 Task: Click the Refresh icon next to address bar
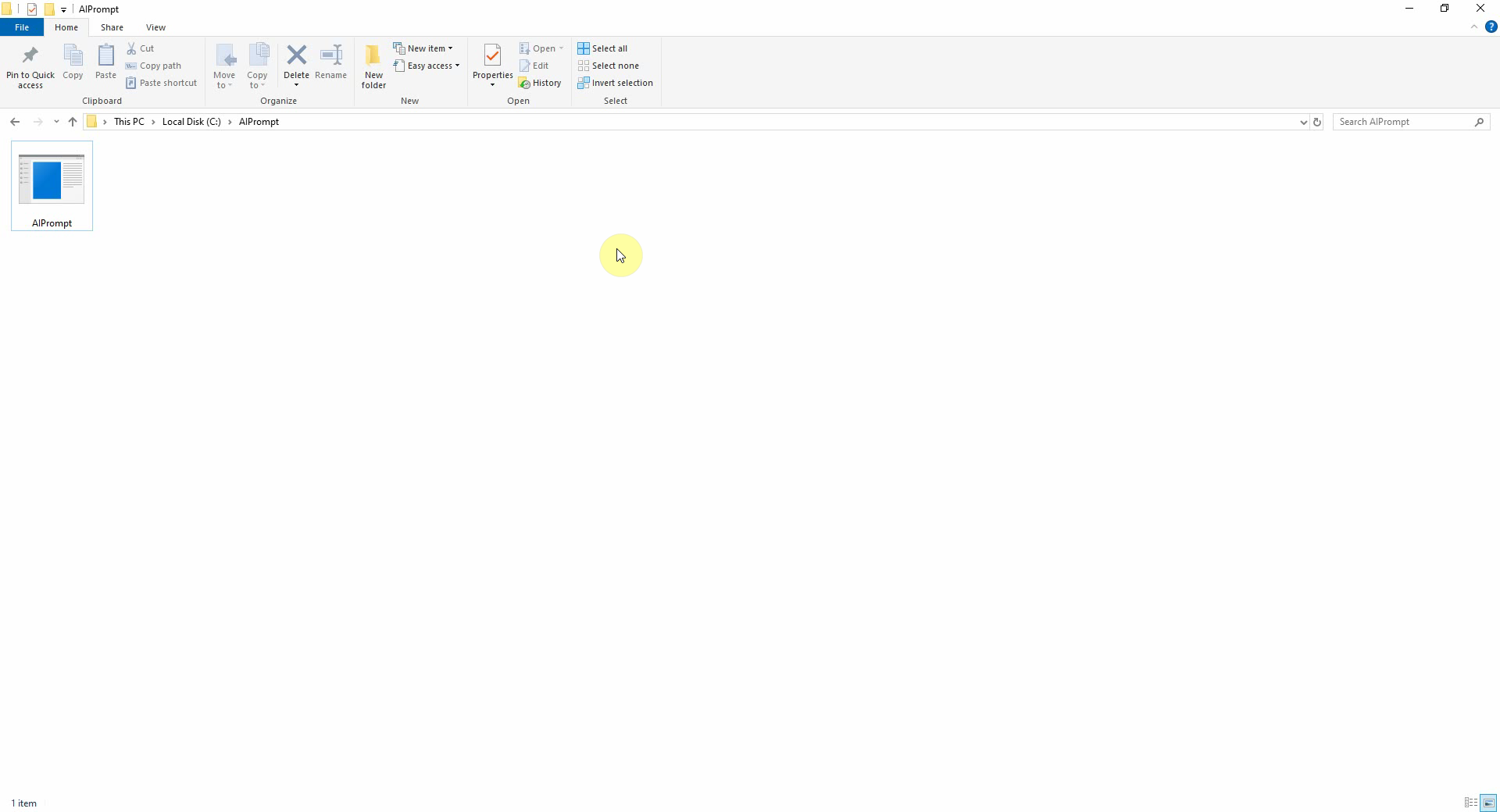point(1317,122)
